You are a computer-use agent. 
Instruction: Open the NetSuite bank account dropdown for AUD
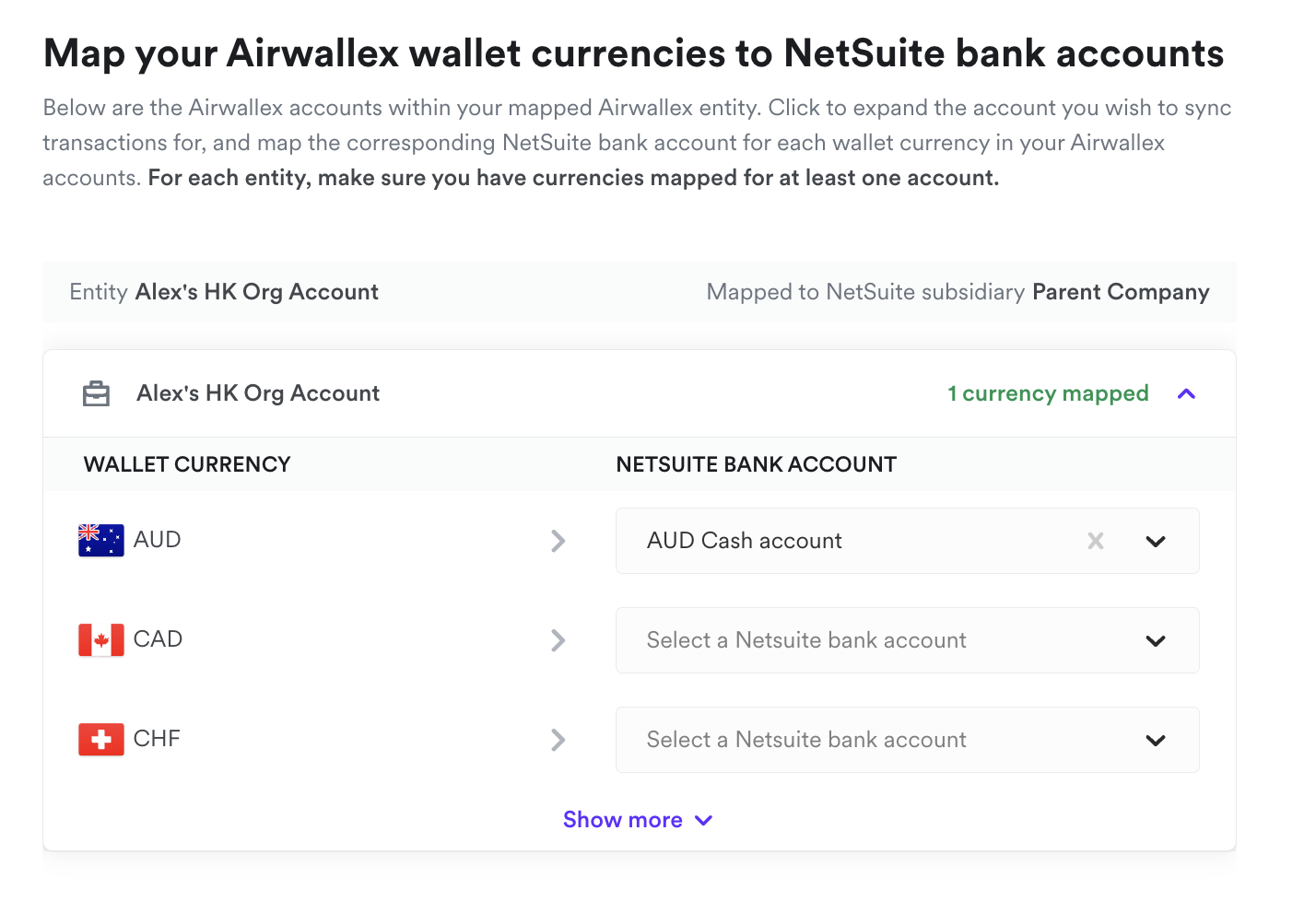(1156, 541)
